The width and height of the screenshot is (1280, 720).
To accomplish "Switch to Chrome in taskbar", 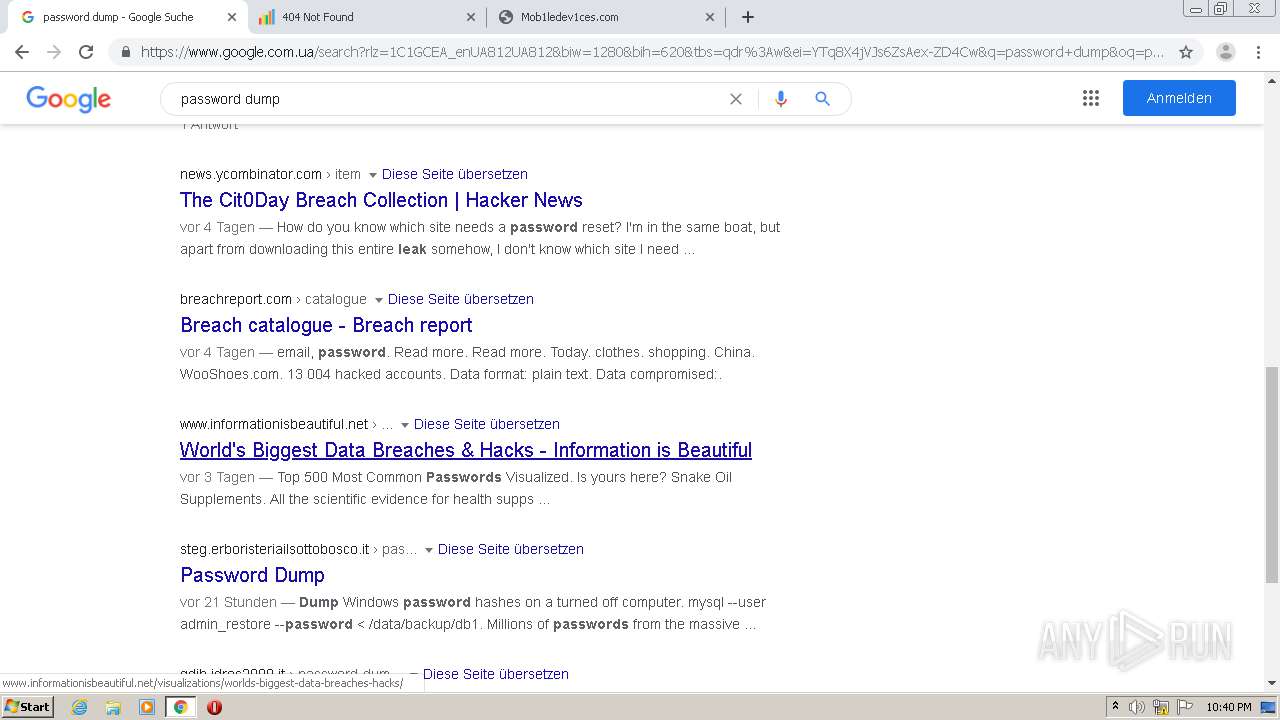I will click(x=180, y=707).
